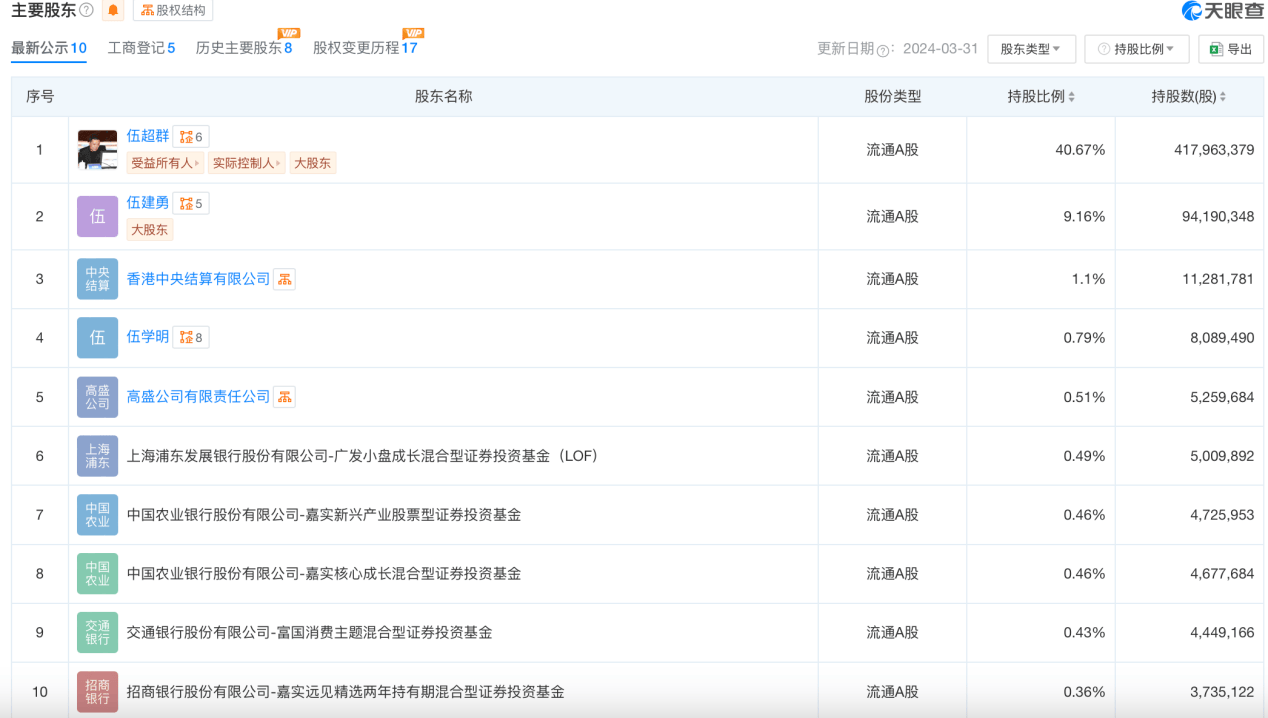This screenshot has width=1268, height=718.
Task: Open 香港中央结算有限公司 company link
Action: (199, 279)
